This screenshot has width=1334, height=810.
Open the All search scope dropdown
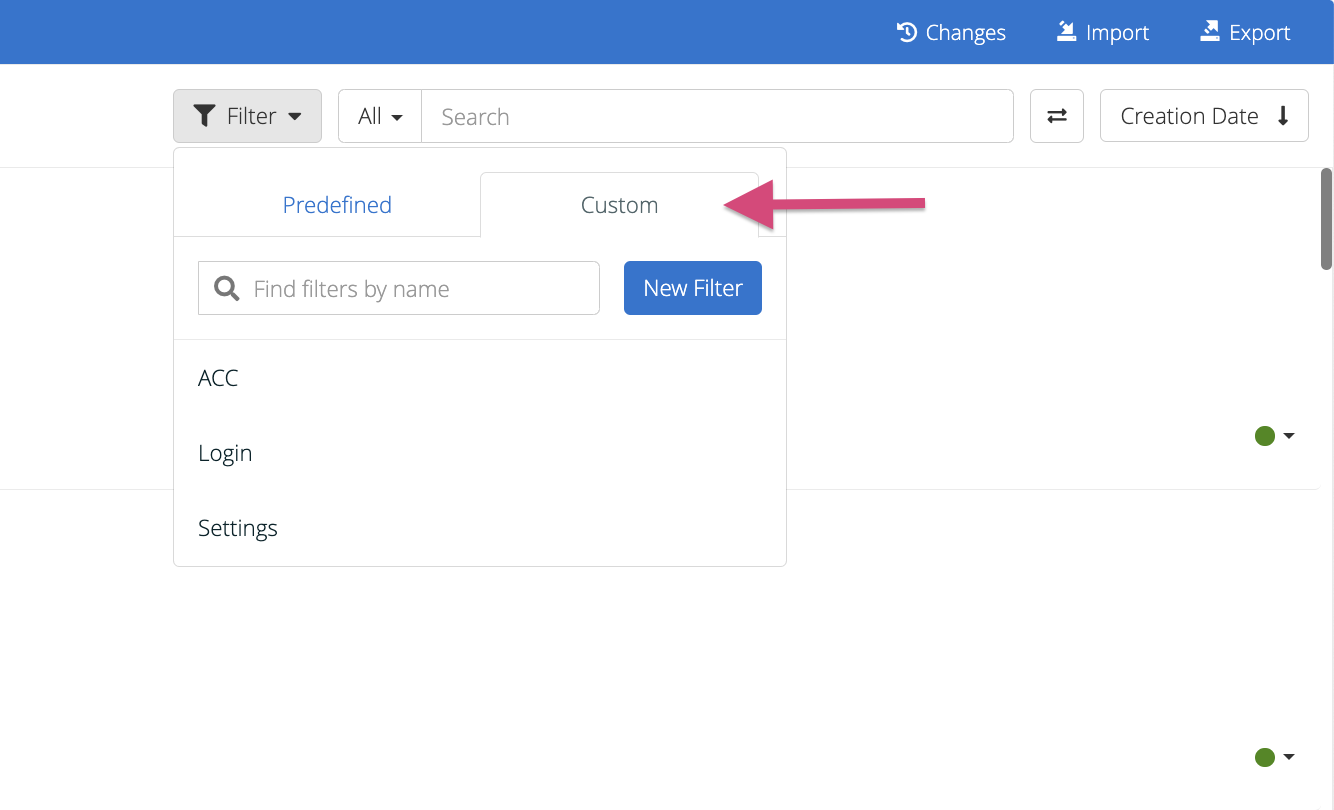(x=380, y=116)
